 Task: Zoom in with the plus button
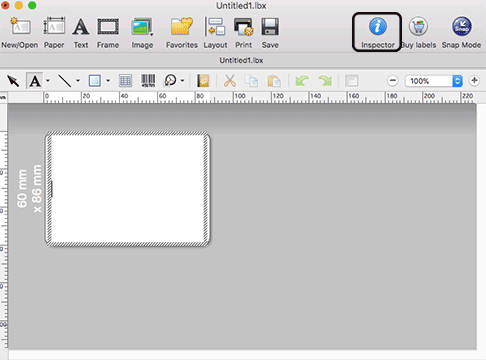[474, 81]
